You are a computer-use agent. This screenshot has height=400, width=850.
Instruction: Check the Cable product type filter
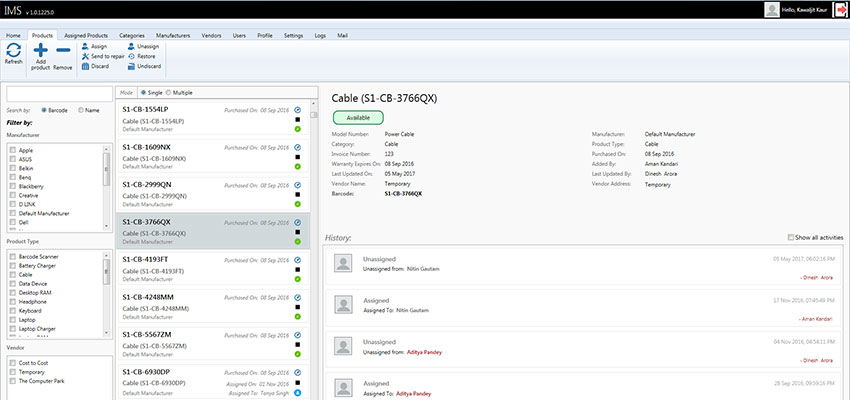[x=12, y=275]
